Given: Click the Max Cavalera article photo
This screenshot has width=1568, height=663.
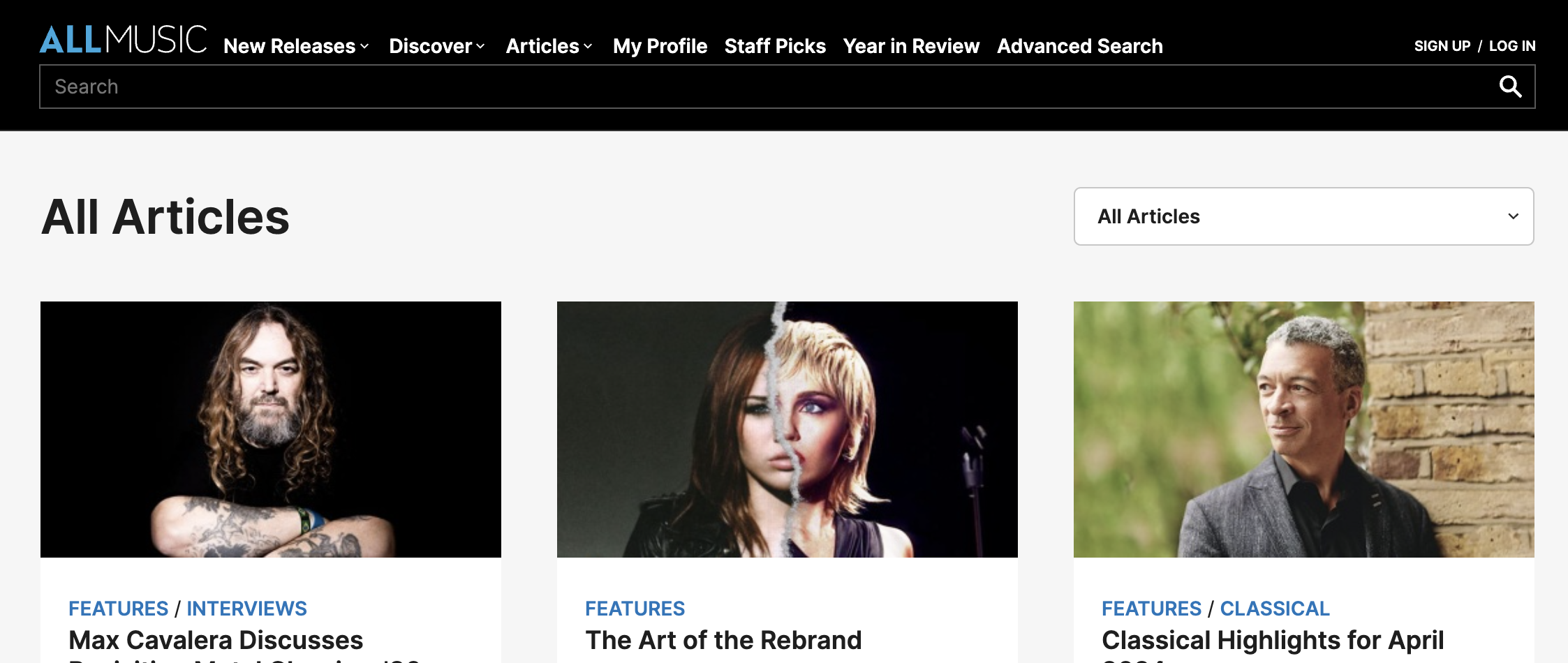Looking at the screenshot, I should click(270, 430).
